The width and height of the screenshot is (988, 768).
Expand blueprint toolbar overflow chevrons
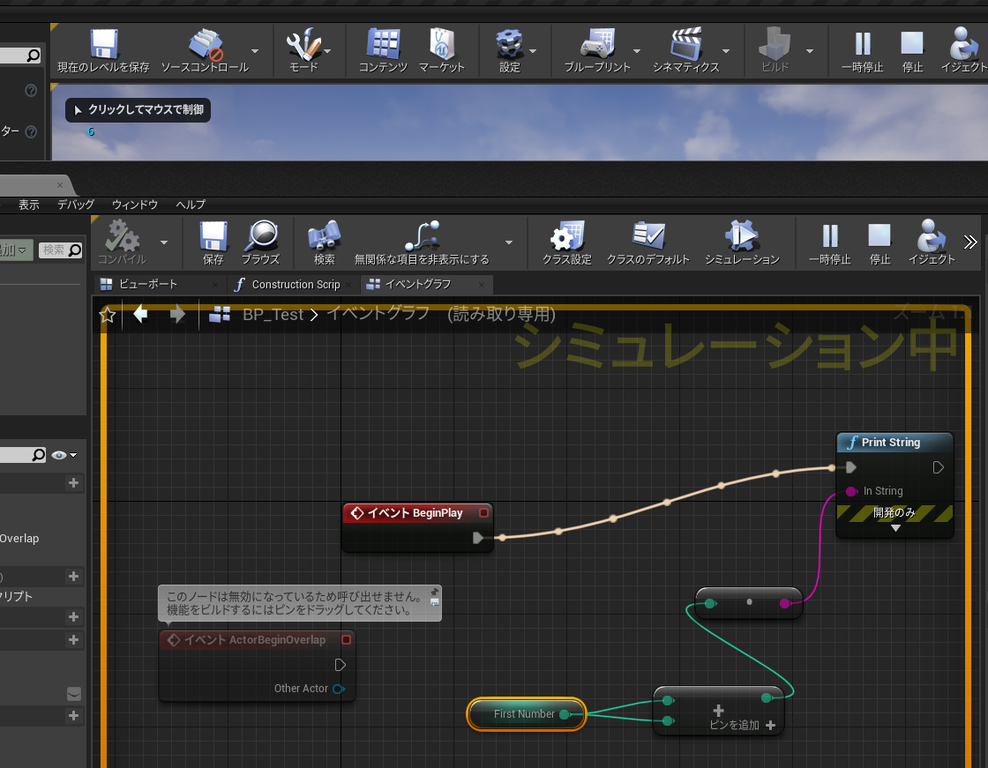click(x=970, y=242)
